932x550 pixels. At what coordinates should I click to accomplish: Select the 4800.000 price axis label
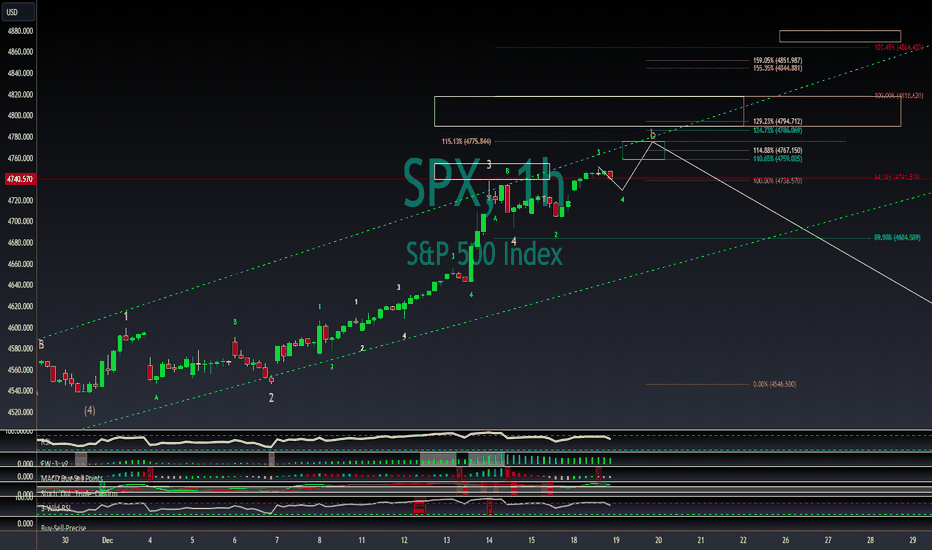click(x=20, y=115)
